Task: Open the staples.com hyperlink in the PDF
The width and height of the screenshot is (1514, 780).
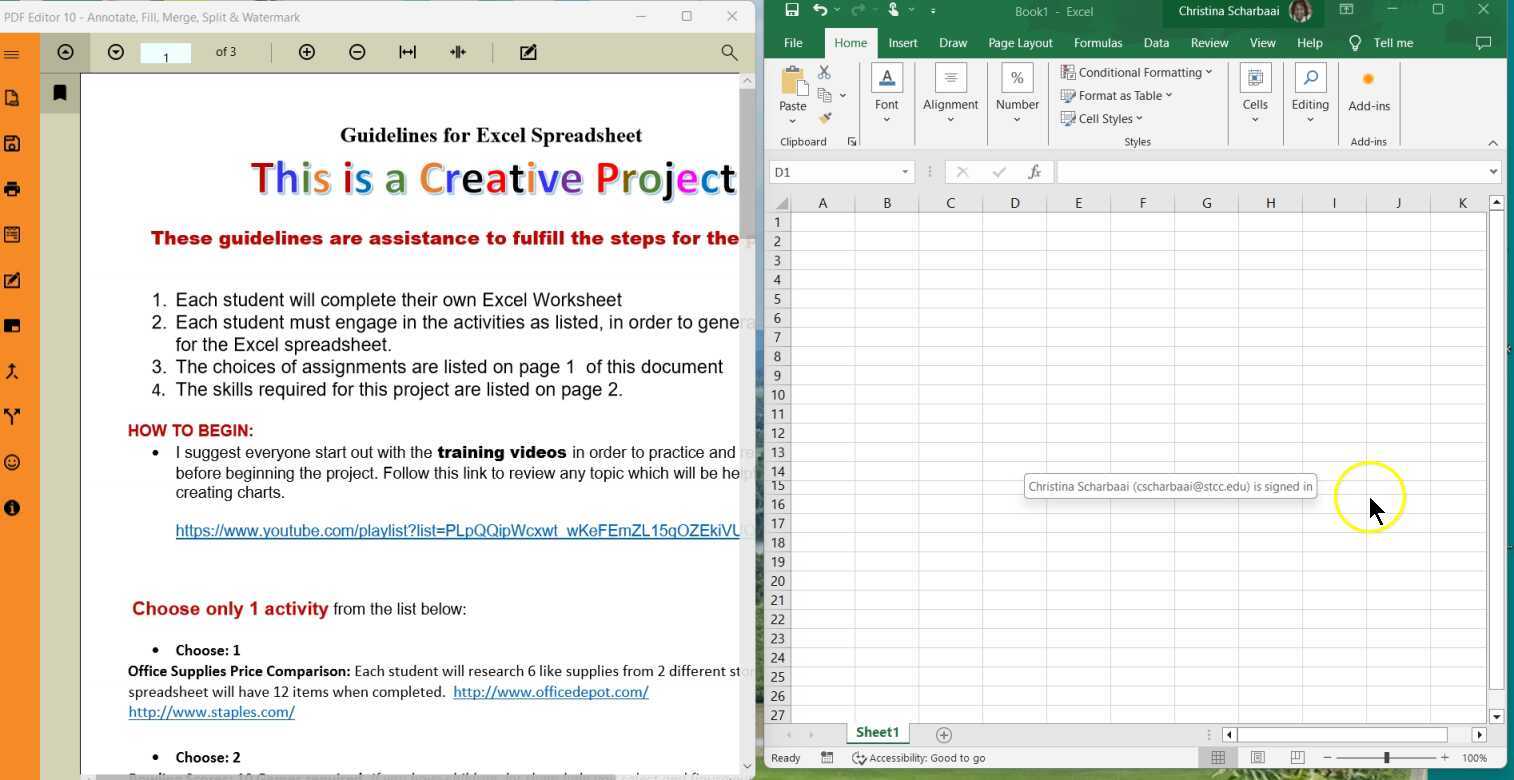Action: click(211, 711)
